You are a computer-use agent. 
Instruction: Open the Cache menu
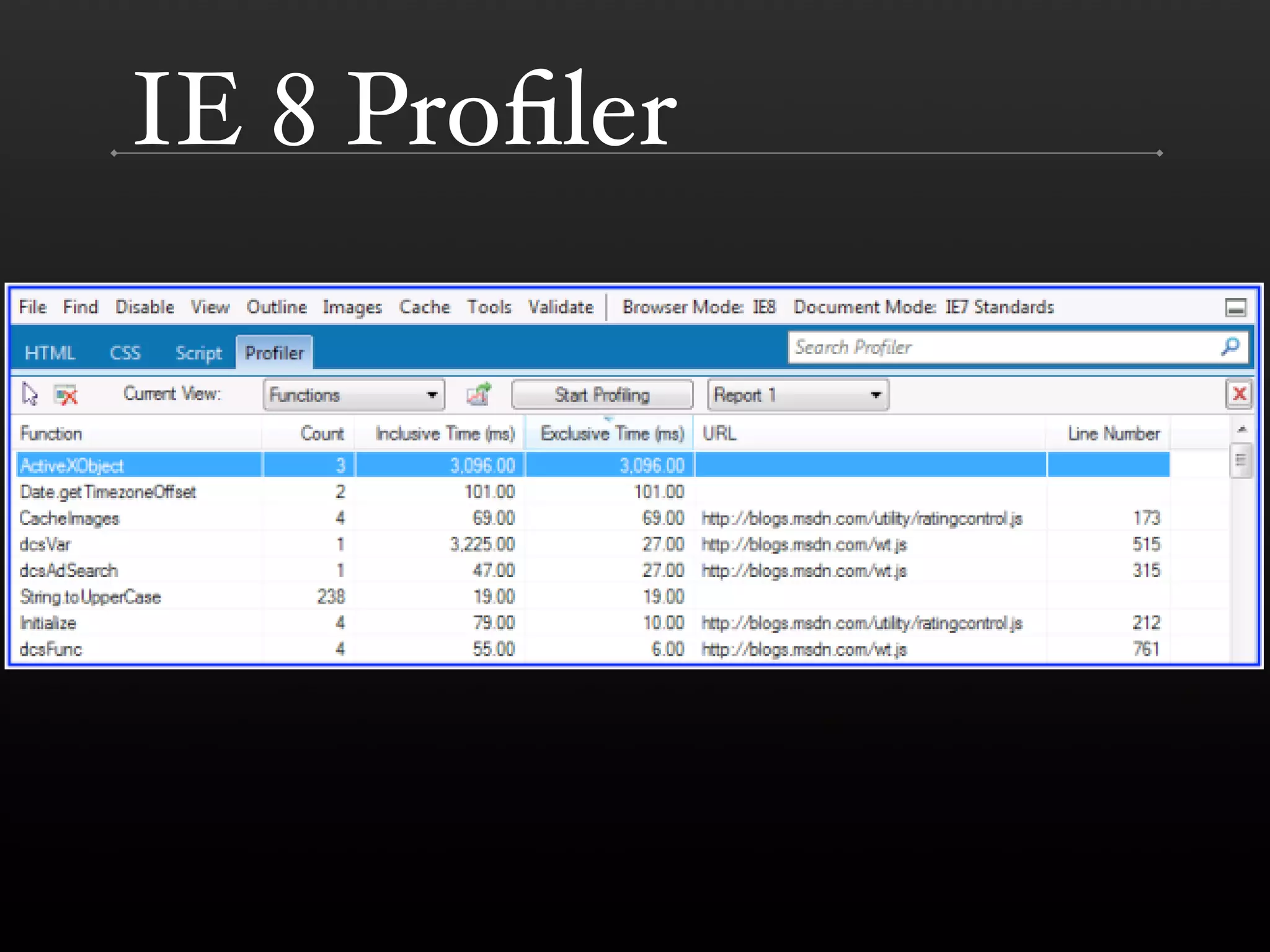tap(424, 307)
